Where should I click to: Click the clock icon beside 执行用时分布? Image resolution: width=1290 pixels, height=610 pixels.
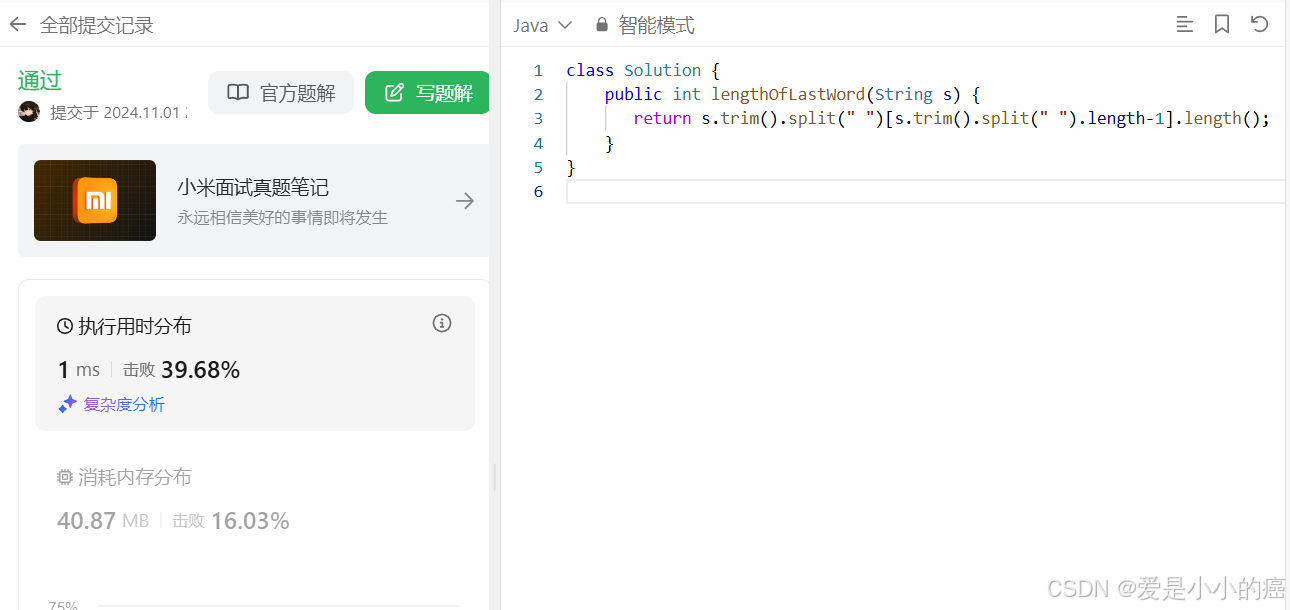[x=65, y=326]
